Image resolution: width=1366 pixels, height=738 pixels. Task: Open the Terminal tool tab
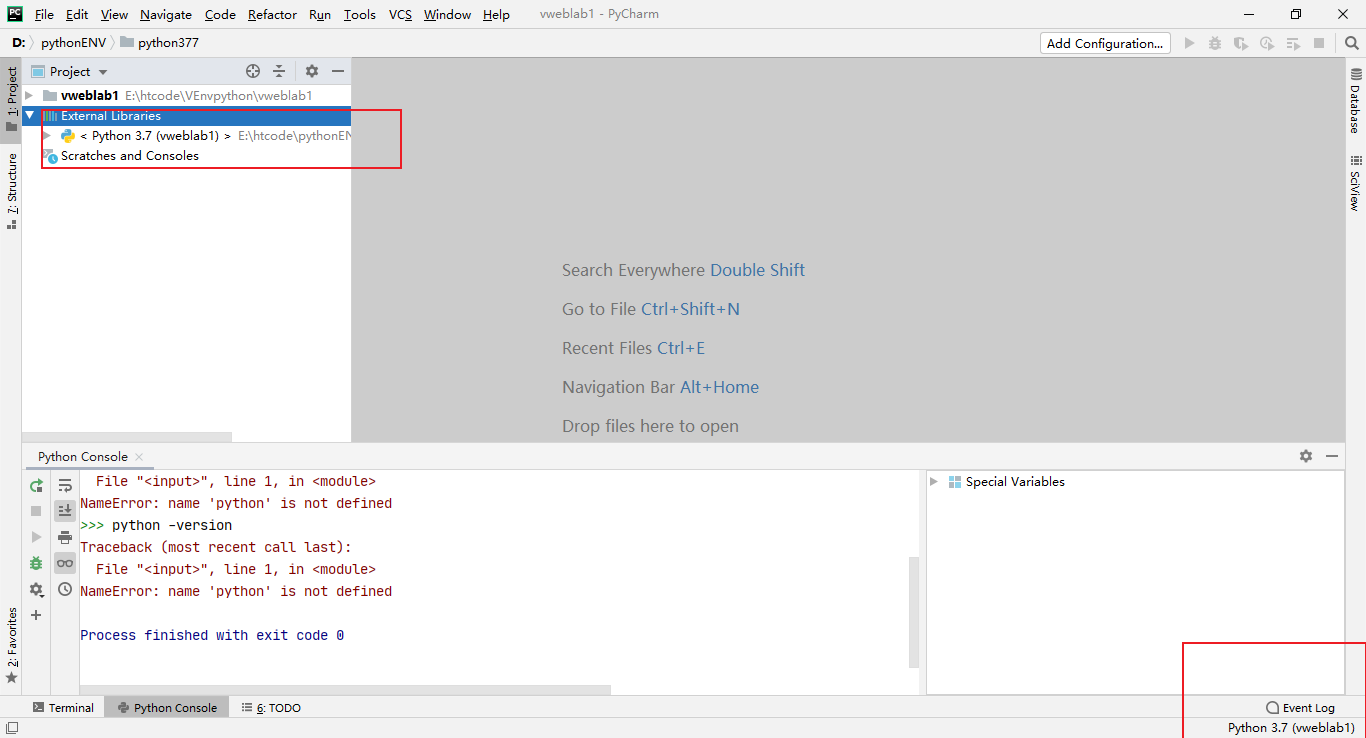point(63,707)
